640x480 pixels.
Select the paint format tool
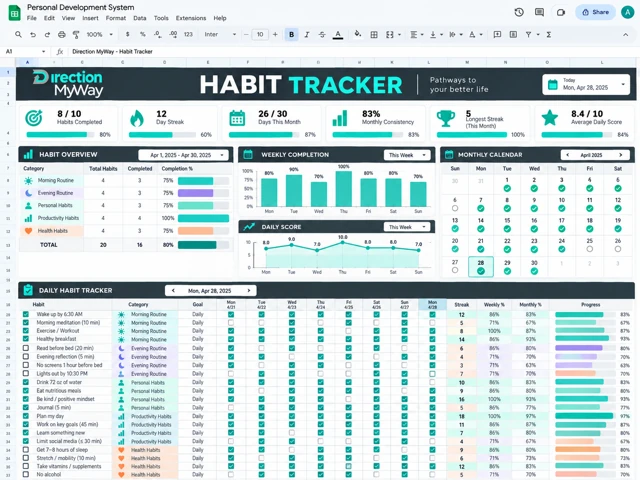[76, 35]
